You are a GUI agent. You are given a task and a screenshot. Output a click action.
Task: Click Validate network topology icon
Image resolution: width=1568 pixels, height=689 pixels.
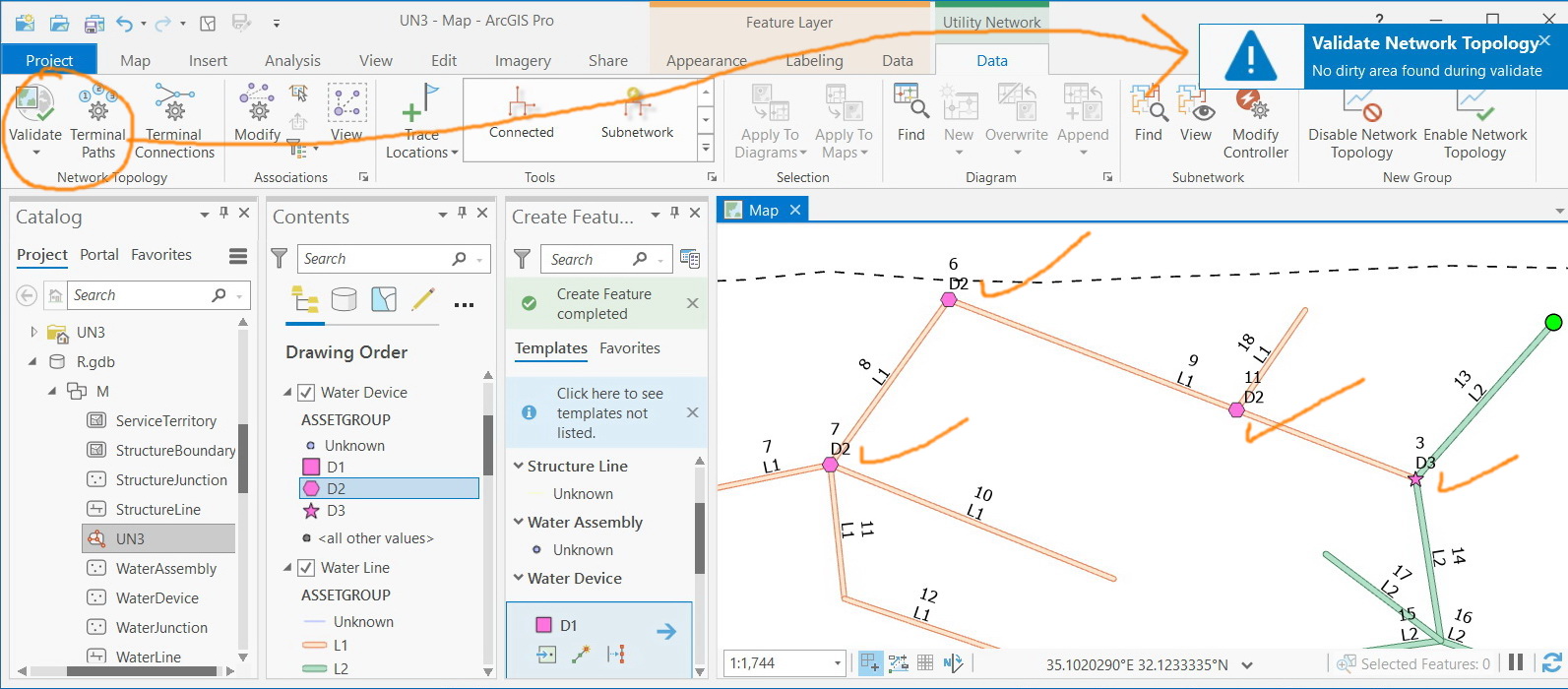[34, 103]
